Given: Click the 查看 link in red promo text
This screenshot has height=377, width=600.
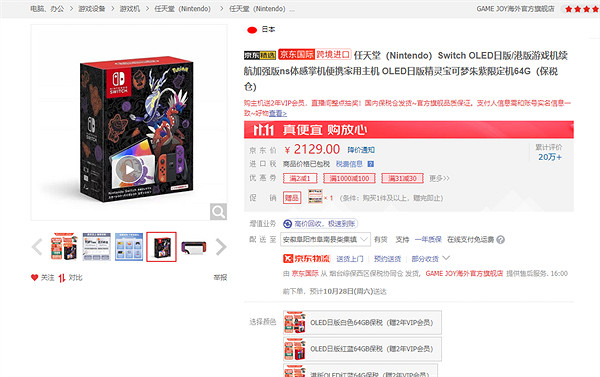Looking at the screenshot, I should coord(277,113).
